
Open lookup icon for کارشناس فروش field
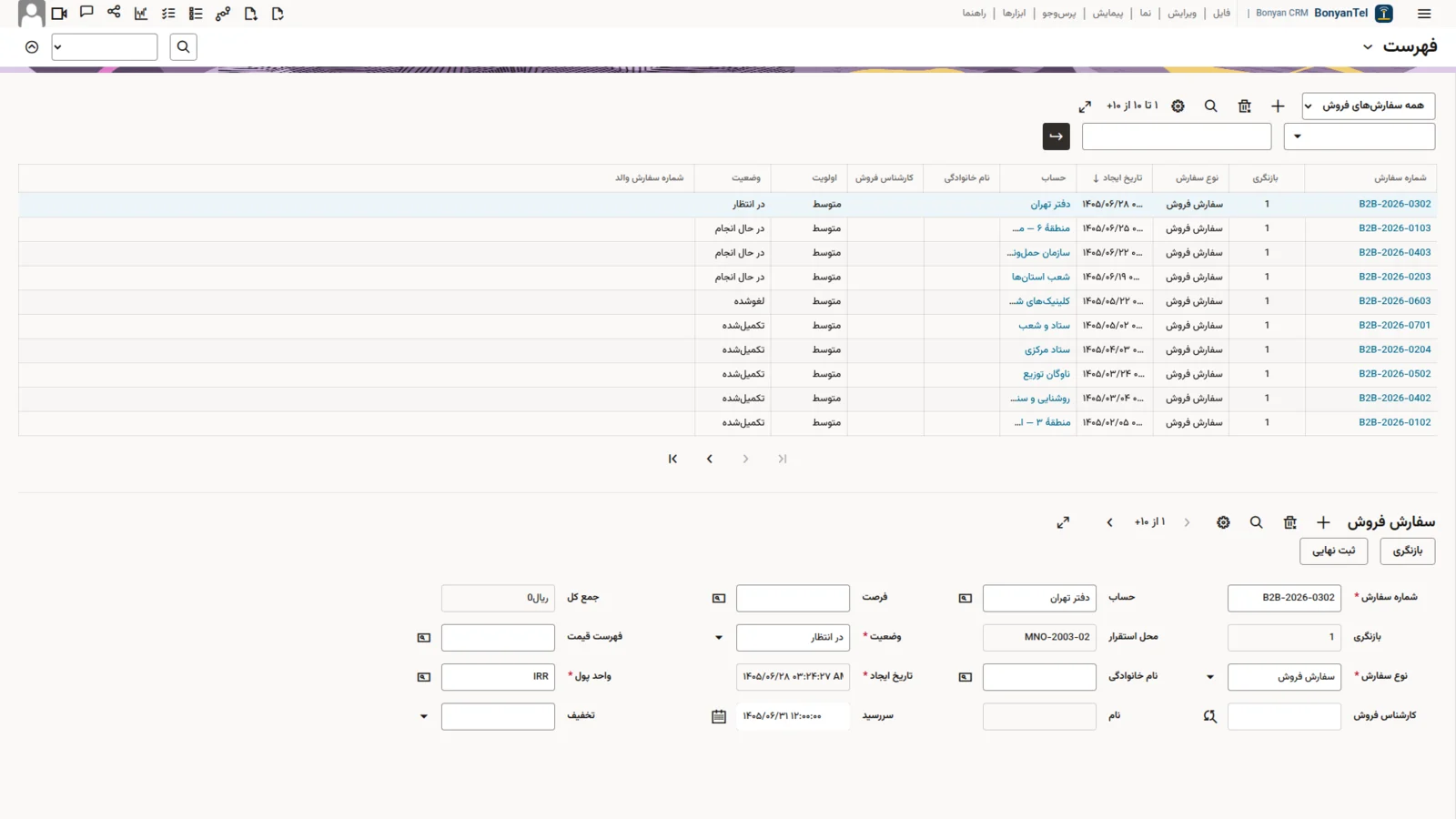1210,717
